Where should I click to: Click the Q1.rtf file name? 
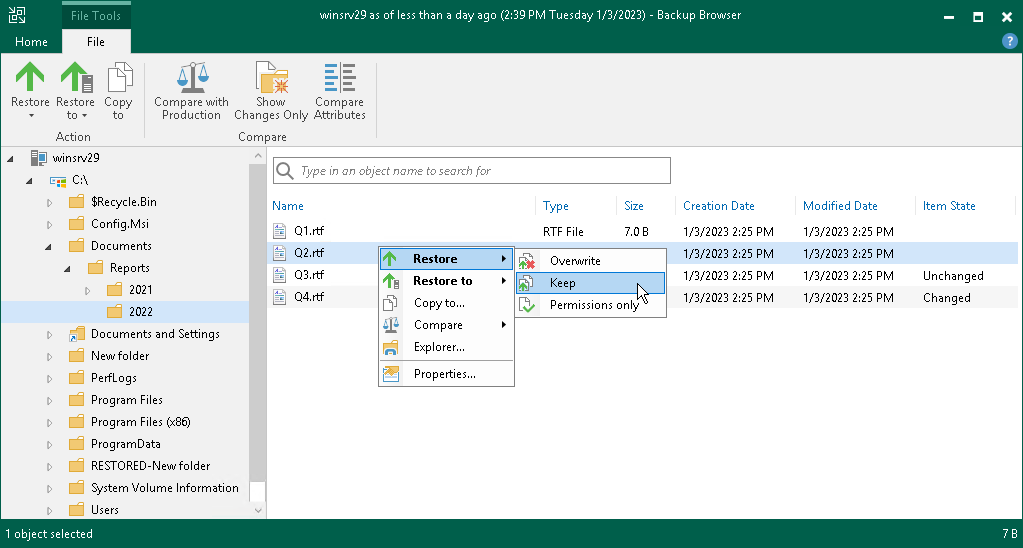pos(309,231)
